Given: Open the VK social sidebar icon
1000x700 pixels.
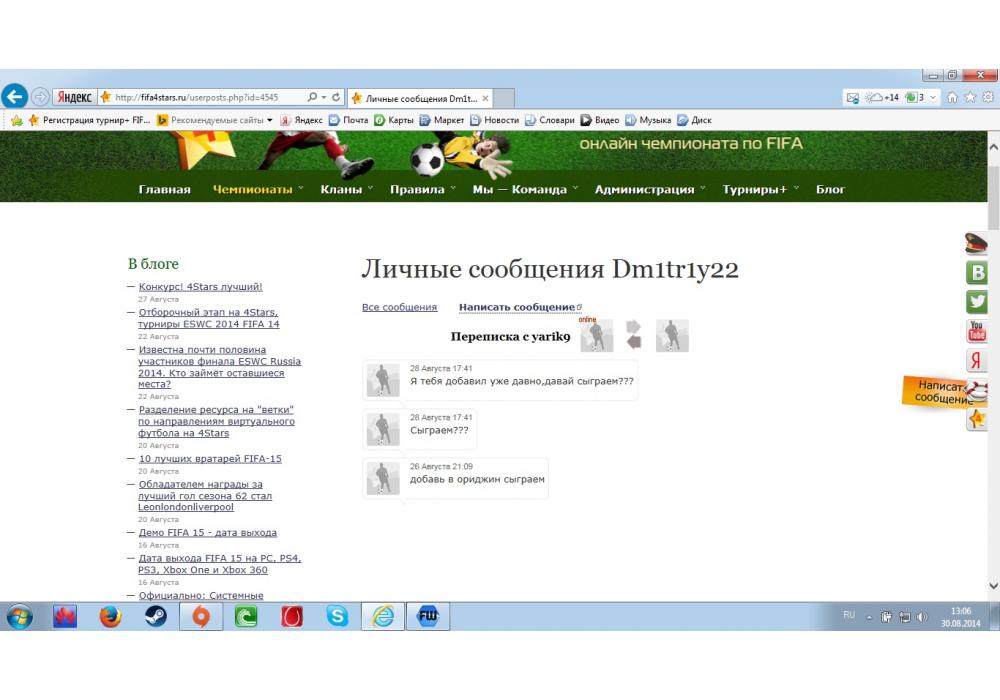Looking at the screenshot, I should click(x=977, y=273).
